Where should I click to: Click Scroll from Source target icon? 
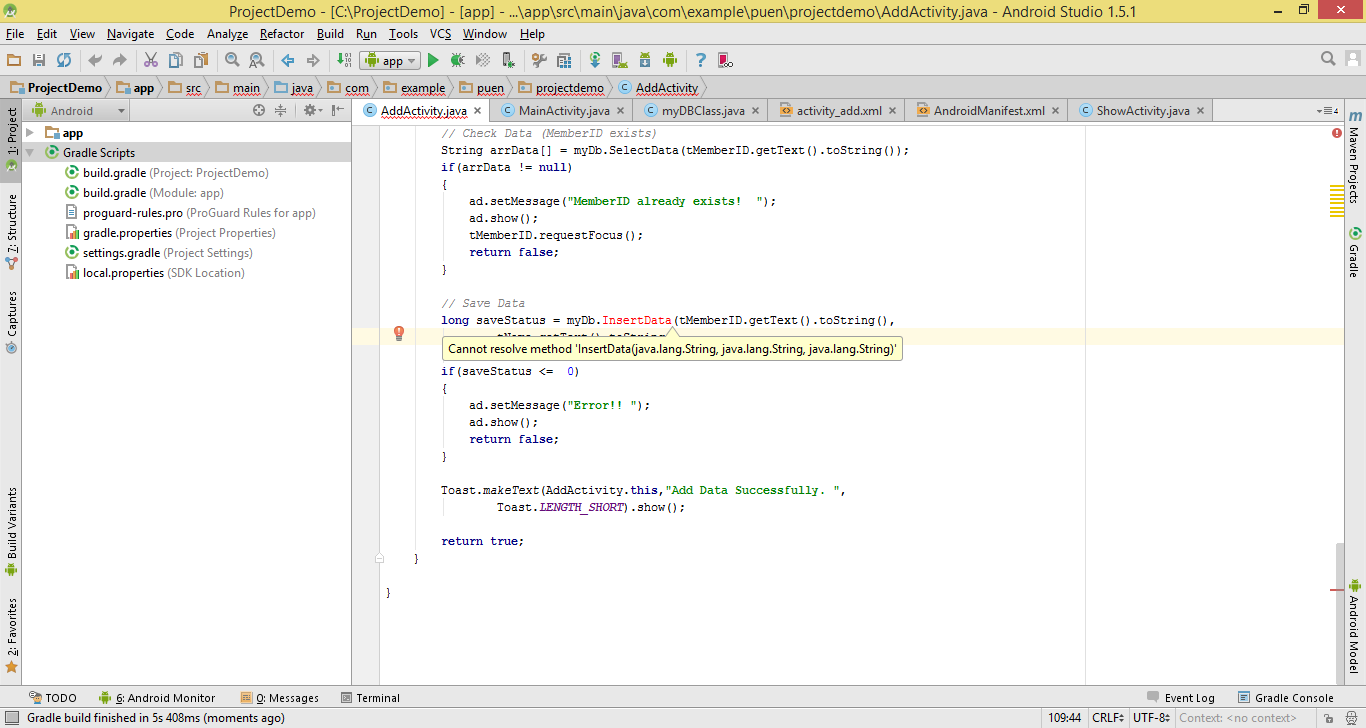point(259,111)
